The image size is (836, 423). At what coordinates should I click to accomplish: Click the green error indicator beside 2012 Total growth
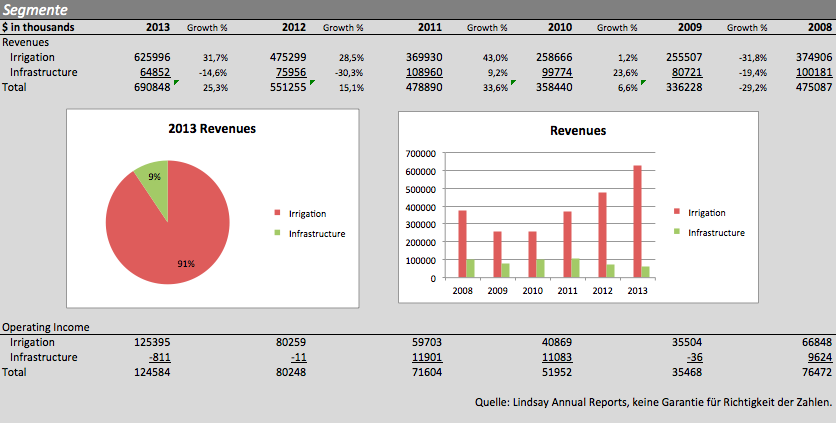click(x=311, y=83)
